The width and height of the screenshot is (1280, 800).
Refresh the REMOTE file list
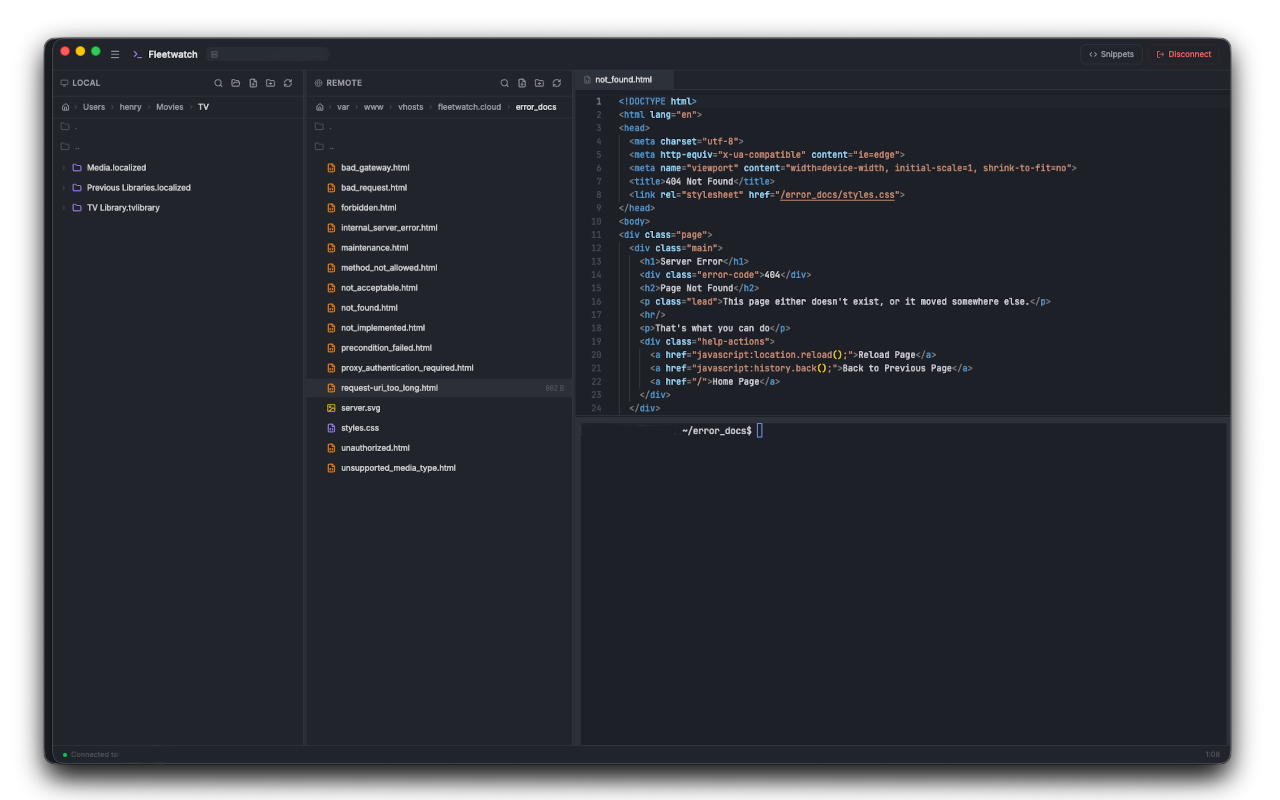coord(557,83)
